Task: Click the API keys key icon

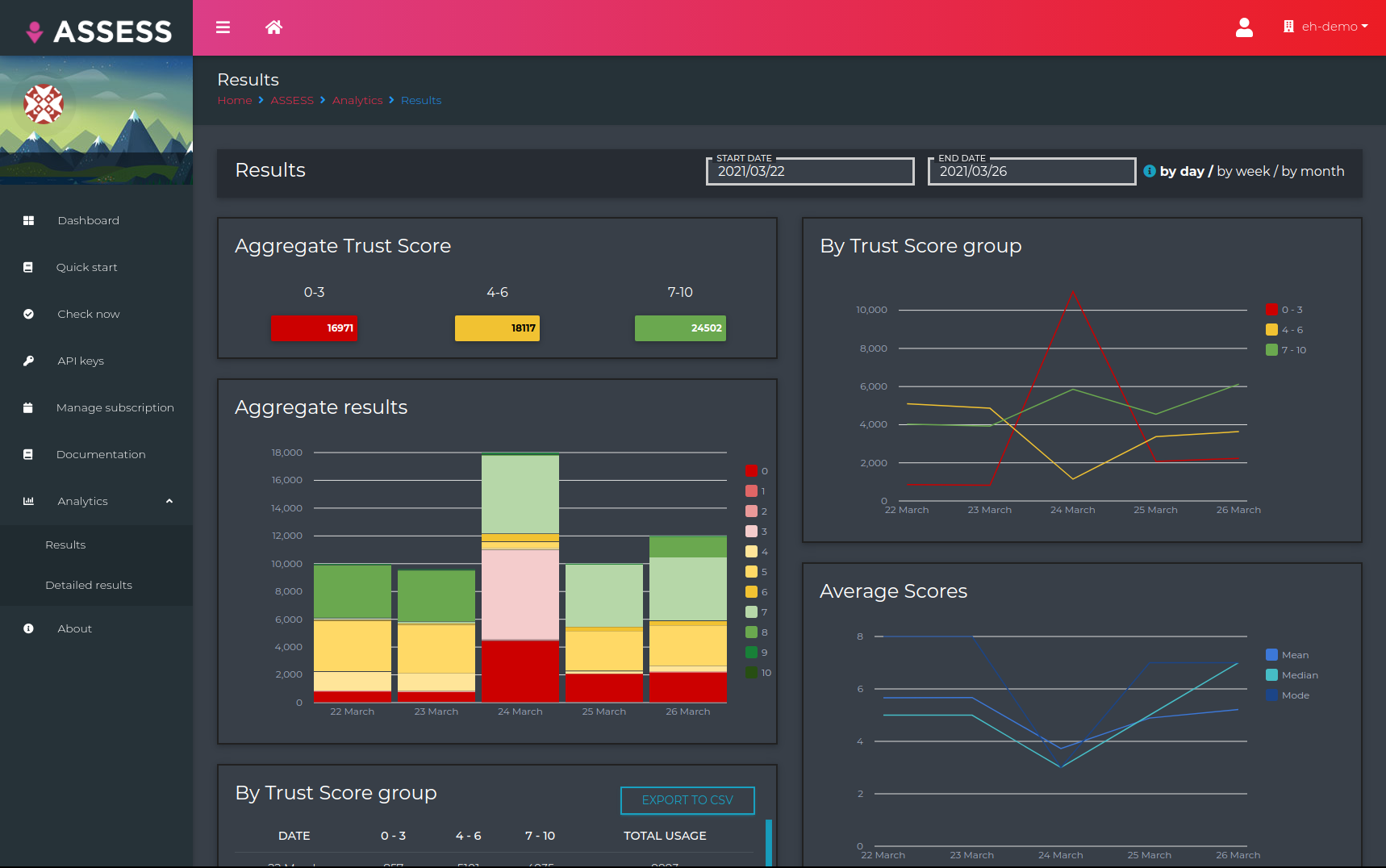Action: point(28,361)
